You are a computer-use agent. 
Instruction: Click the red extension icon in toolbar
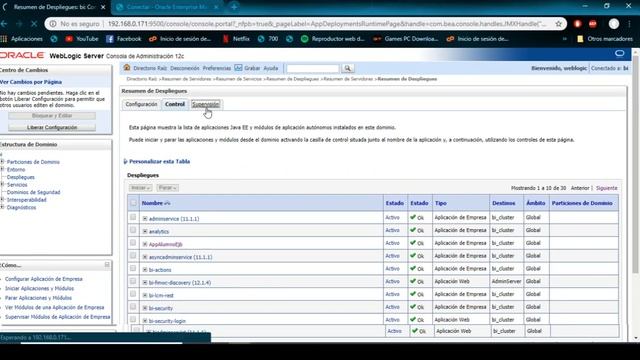[x=577, y=24]
